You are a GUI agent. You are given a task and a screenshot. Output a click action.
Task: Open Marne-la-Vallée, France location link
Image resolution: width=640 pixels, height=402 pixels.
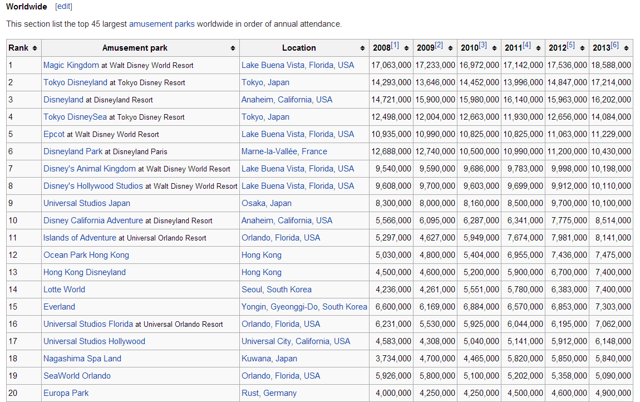point(284,151)
